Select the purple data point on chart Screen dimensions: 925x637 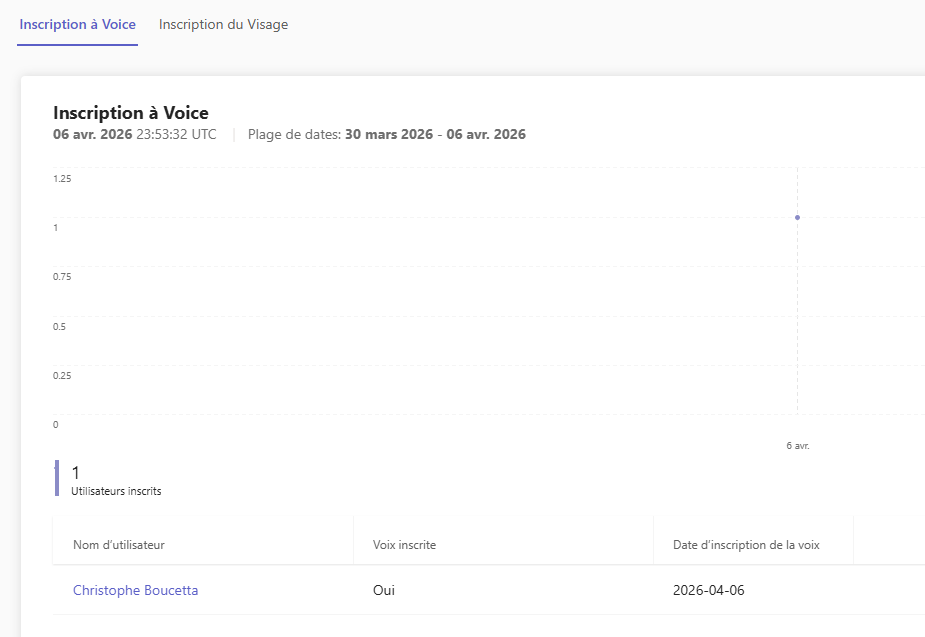pos(797,217)
